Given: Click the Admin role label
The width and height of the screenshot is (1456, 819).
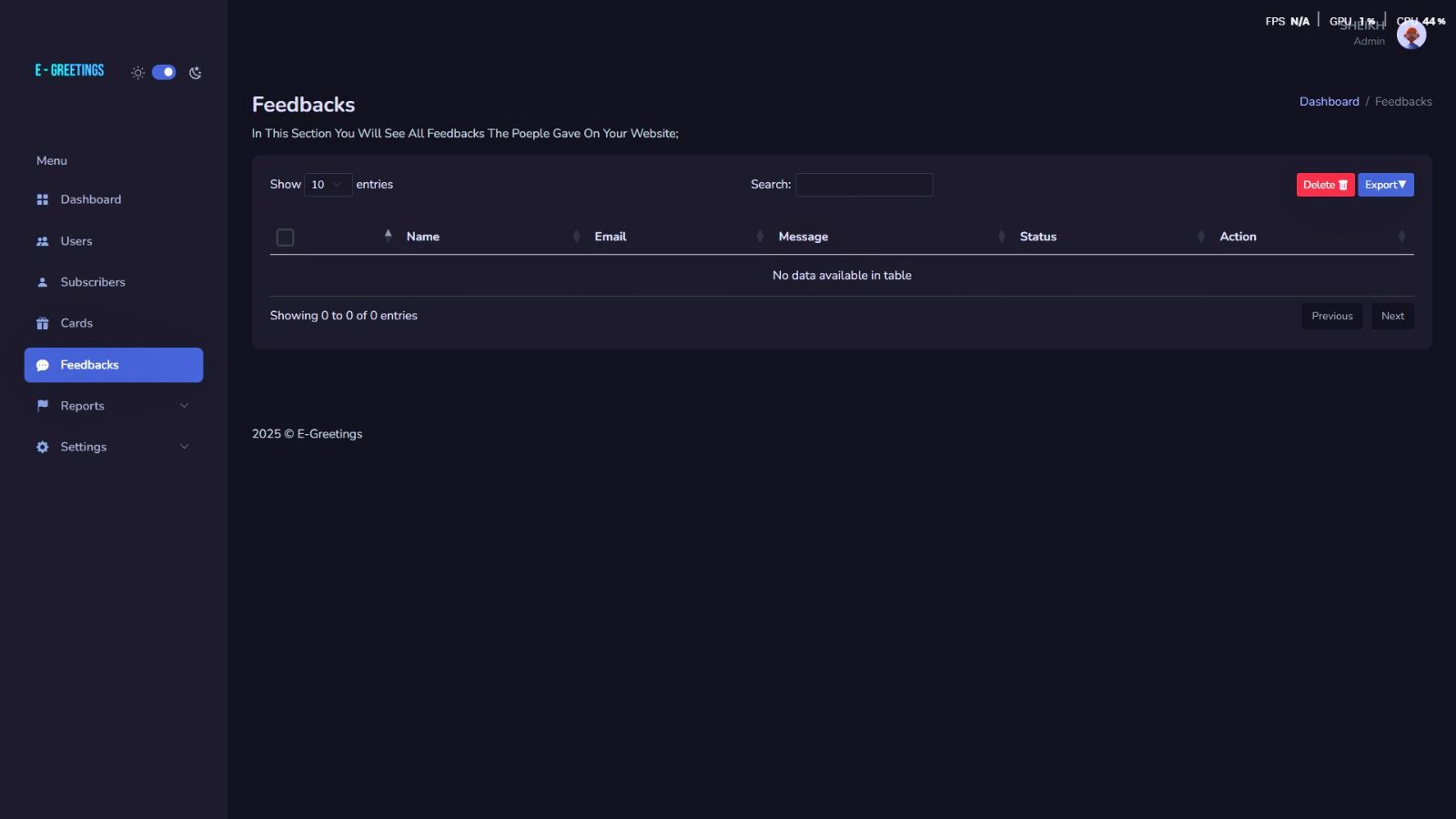Looking at the screenshot, I should pyautogui.click(x=1369, y=41).
